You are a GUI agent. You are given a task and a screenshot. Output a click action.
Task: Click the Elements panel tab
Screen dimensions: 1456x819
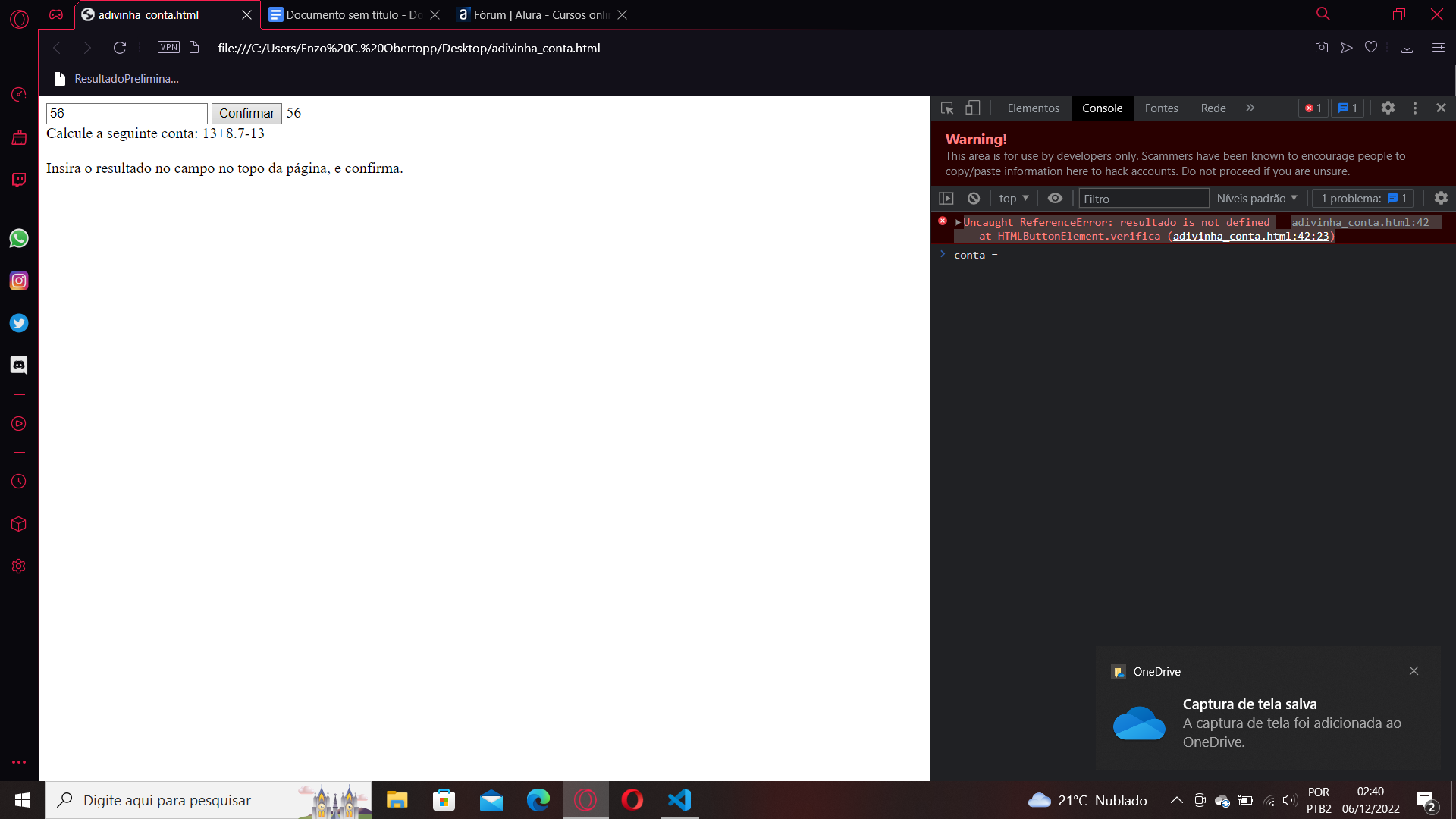click(x=1033, y=108)
